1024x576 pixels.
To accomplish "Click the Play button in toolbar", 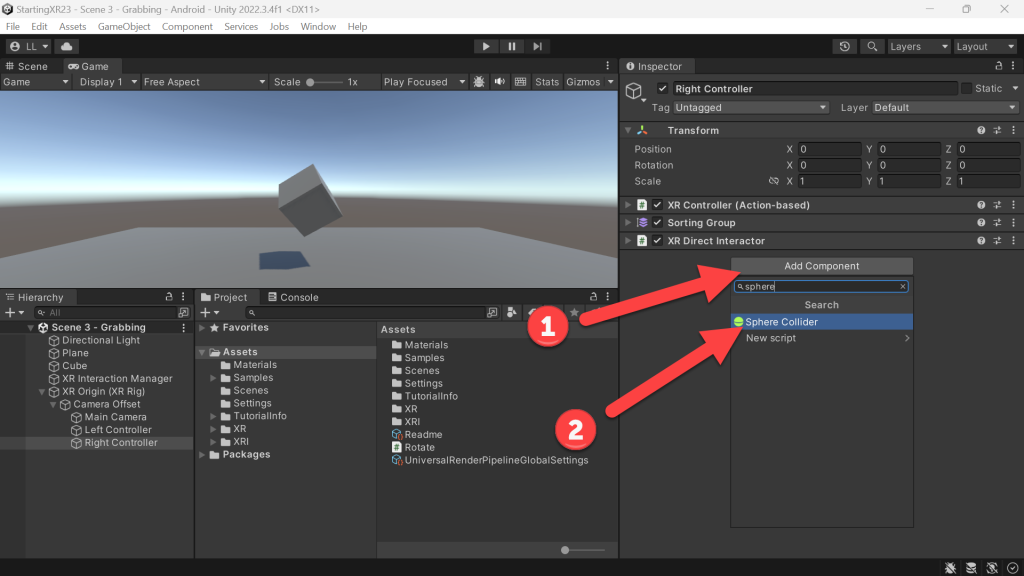I will coord(485,46).
